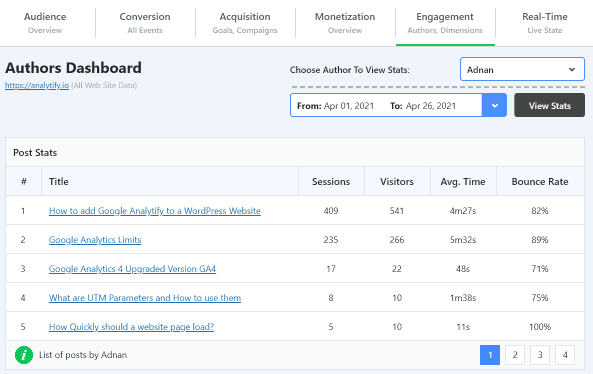The width and height of the screenshot is (593, 374).
Task: Click the 75% bounce rate cell
Action: (x=540, y=298)
